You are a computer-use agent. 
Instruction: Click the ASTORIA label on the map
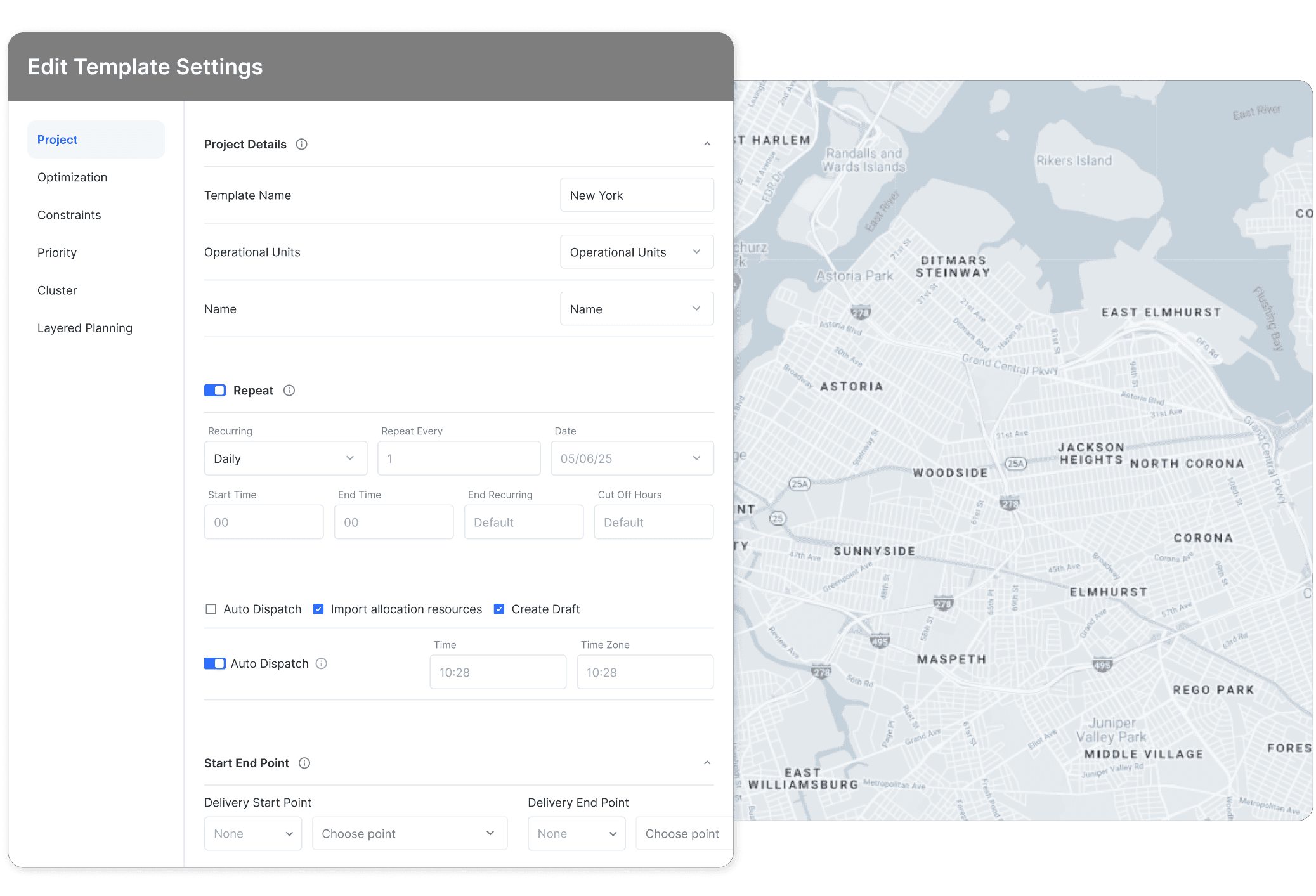pyautogui.click(x=852, y=386)
